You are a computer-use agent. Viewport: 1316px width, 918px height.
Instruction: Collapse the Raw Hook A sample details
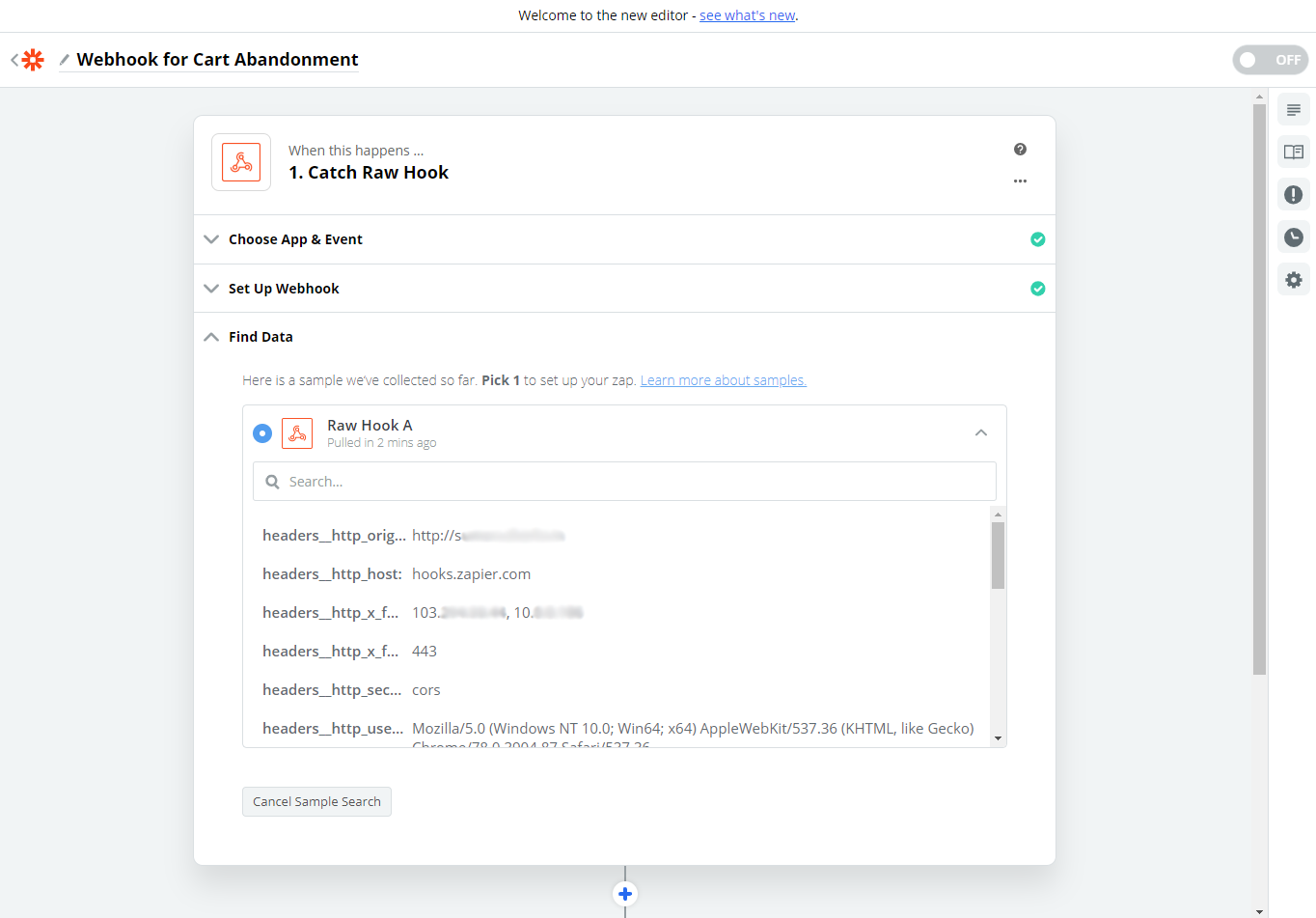(x=981, y=433)
